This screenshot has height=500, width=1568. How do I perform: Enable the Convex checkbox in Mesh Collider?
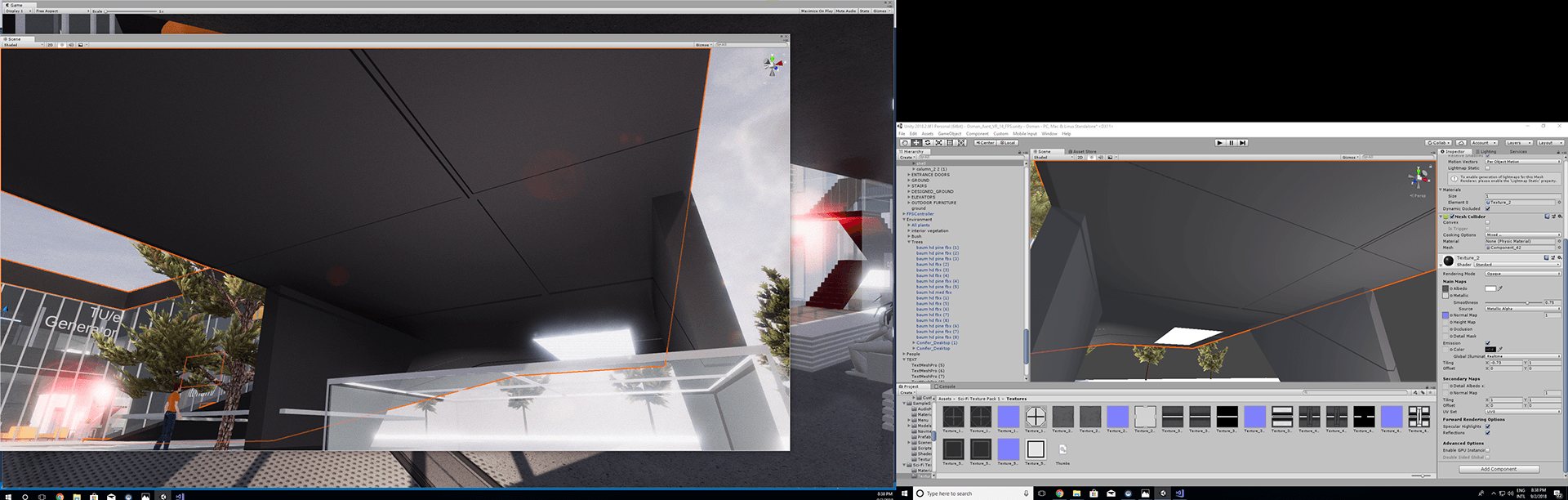pyautogui.click(x=1487, y=222)
